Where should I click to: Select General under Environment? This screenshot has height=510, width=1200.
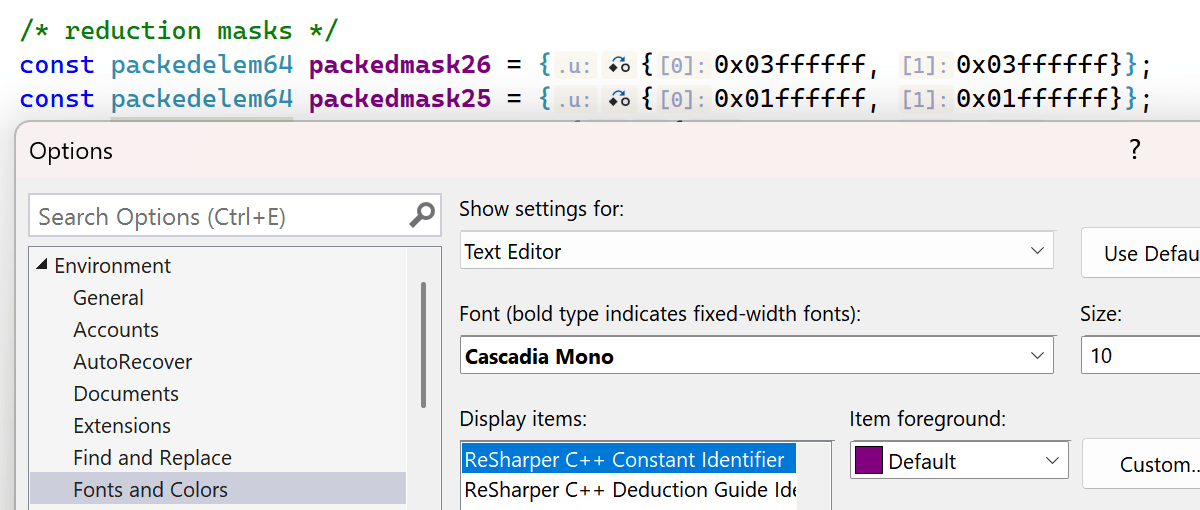pos(108,298)
